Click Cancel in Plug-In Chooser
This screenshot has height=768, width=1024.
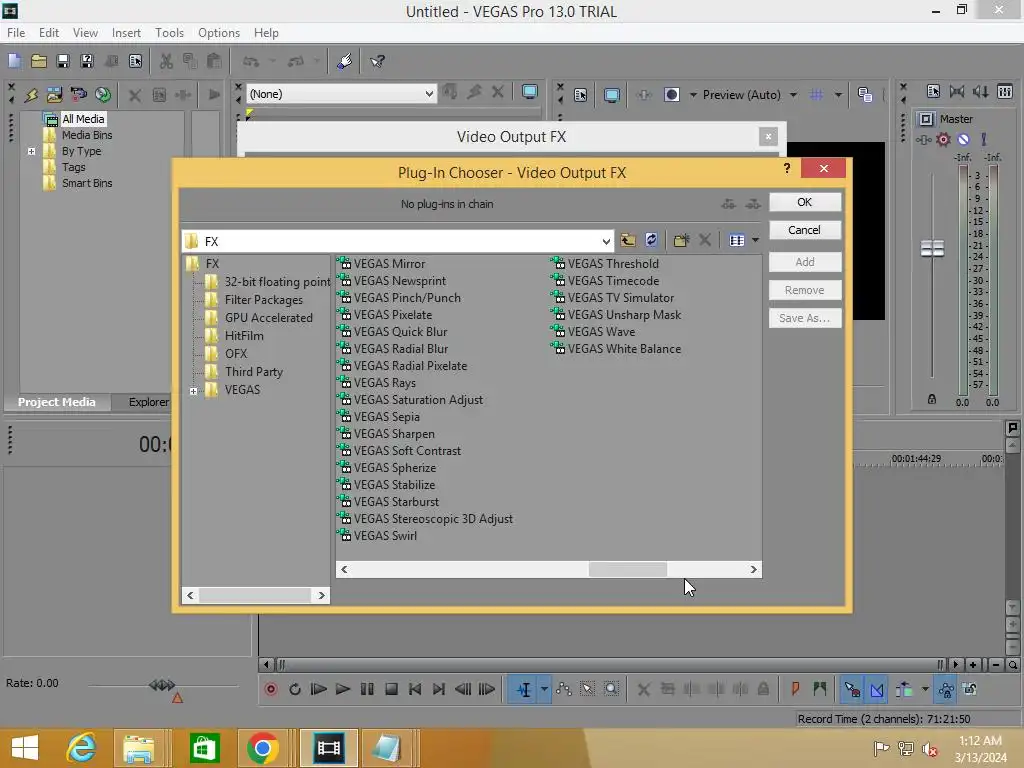click(x=805, y=230)
